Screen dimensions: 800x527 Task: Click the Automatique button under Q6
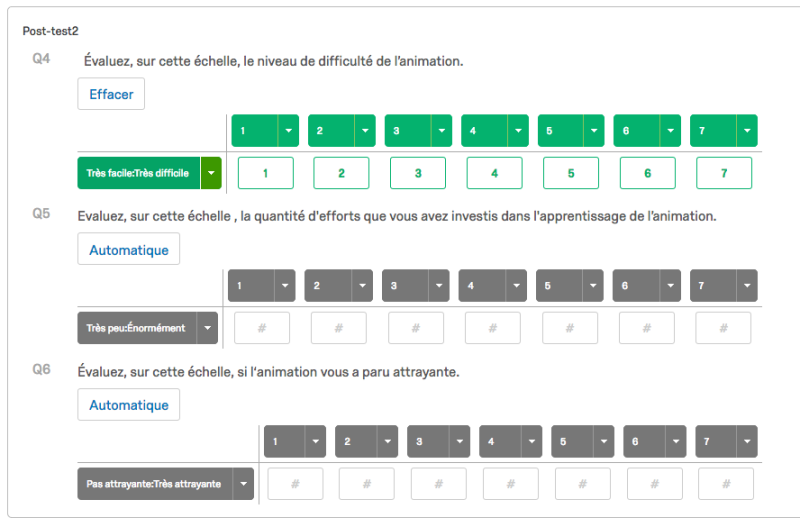128,405
